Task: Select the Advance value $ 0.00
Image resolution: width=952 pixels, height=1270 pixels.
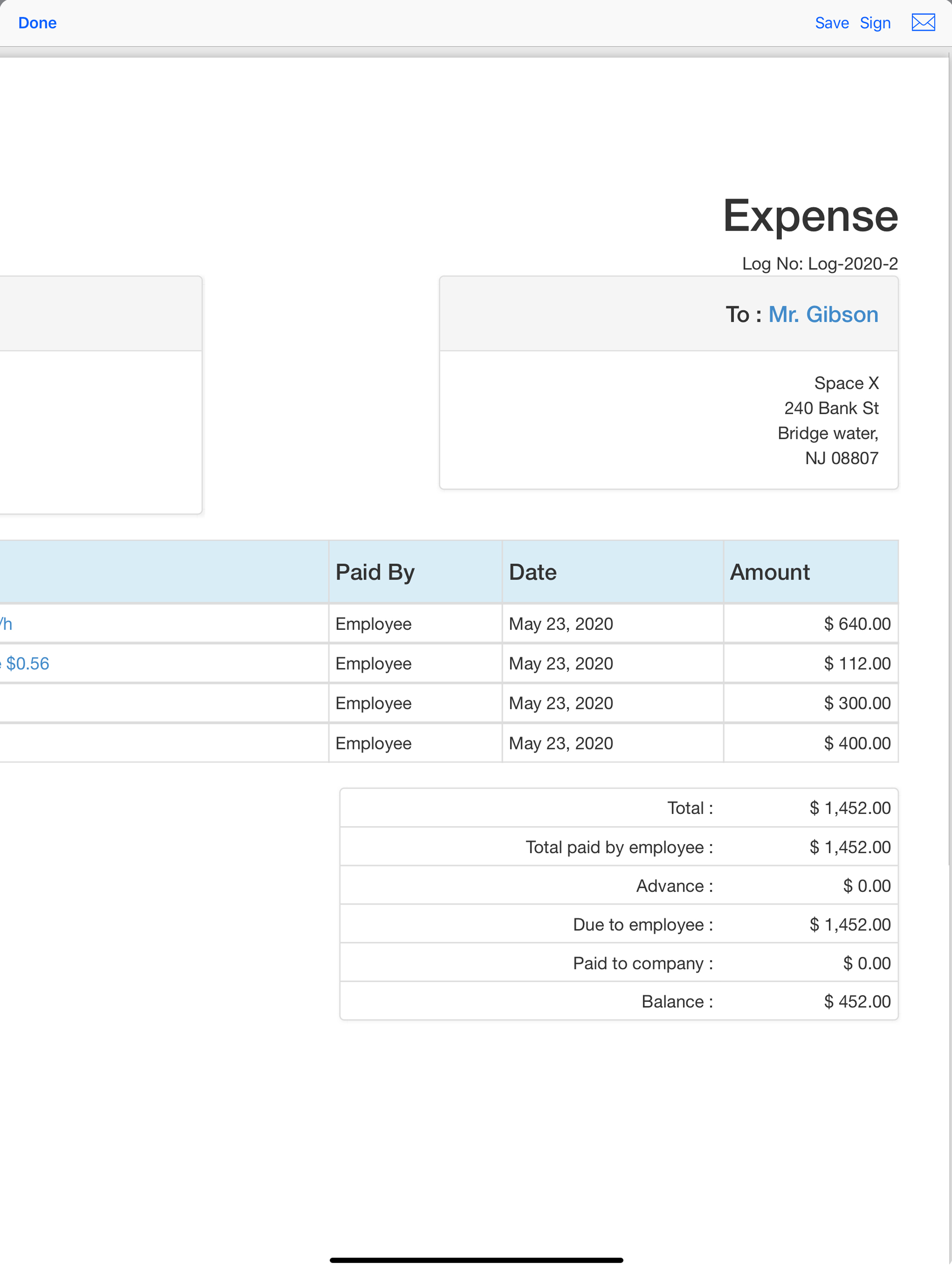Action: (x=866, y=886)
